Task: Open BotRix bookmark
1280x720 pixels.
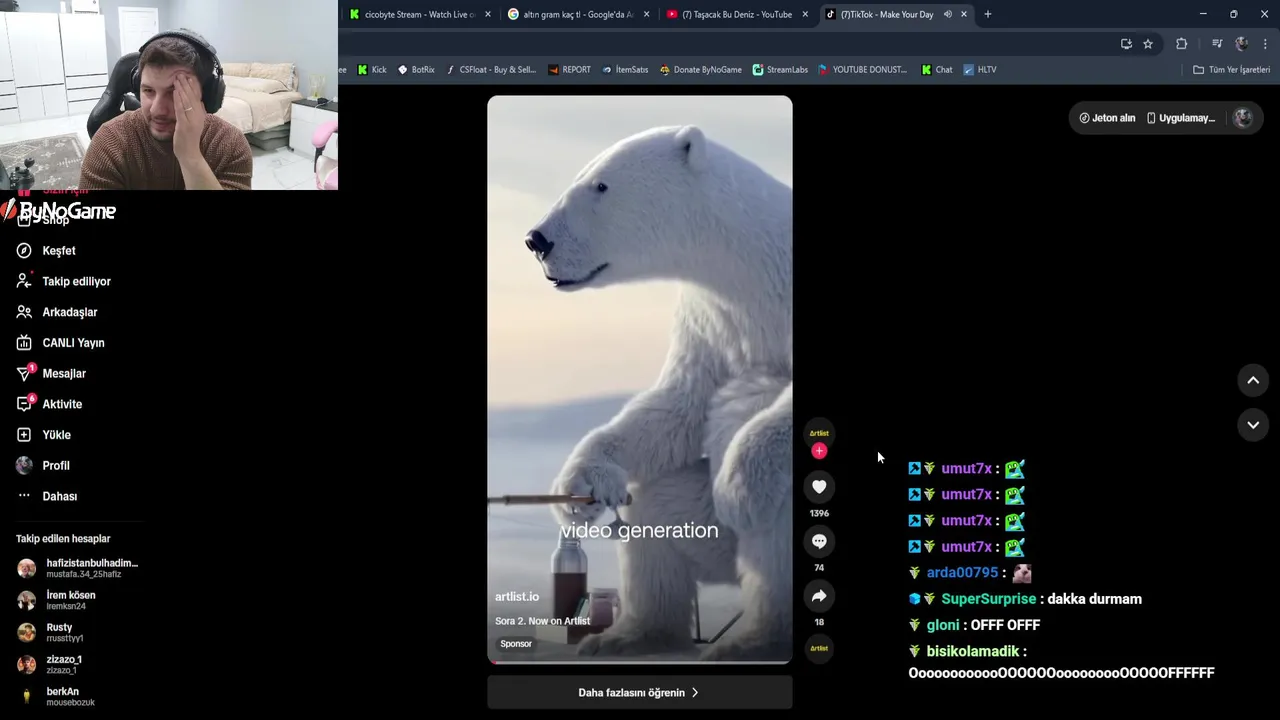Action: (x=416, y=70)
